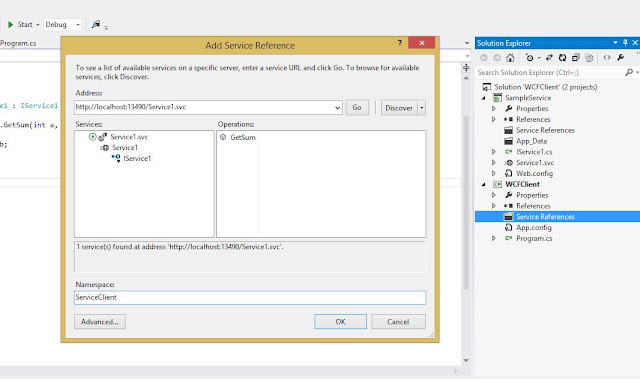This screenshot has height=379, width=640.
Task: Click the Home icon in Solution Explorer
Action: click(510, 58)
